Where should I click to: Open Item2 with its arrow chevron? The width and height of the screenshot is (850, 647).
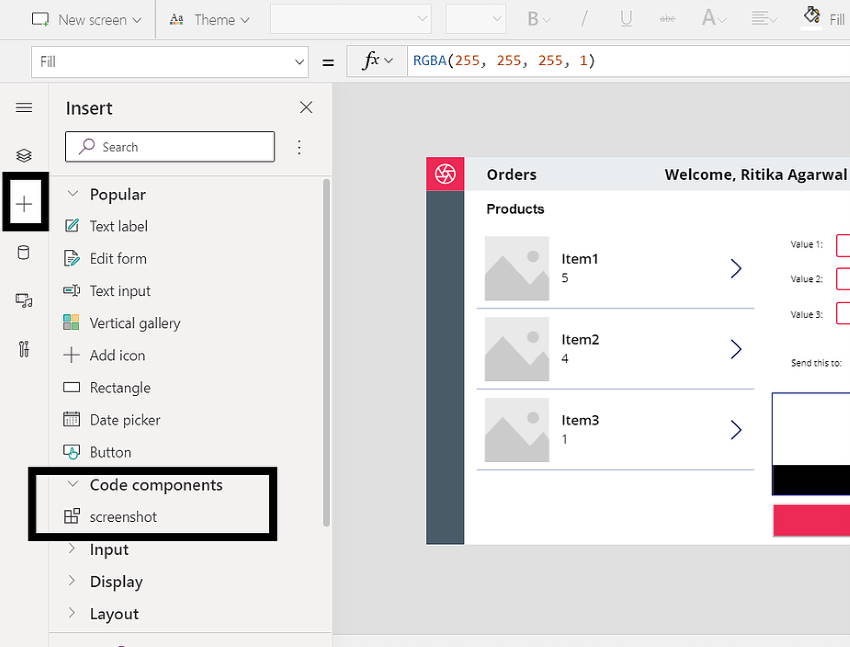[736, 349]
